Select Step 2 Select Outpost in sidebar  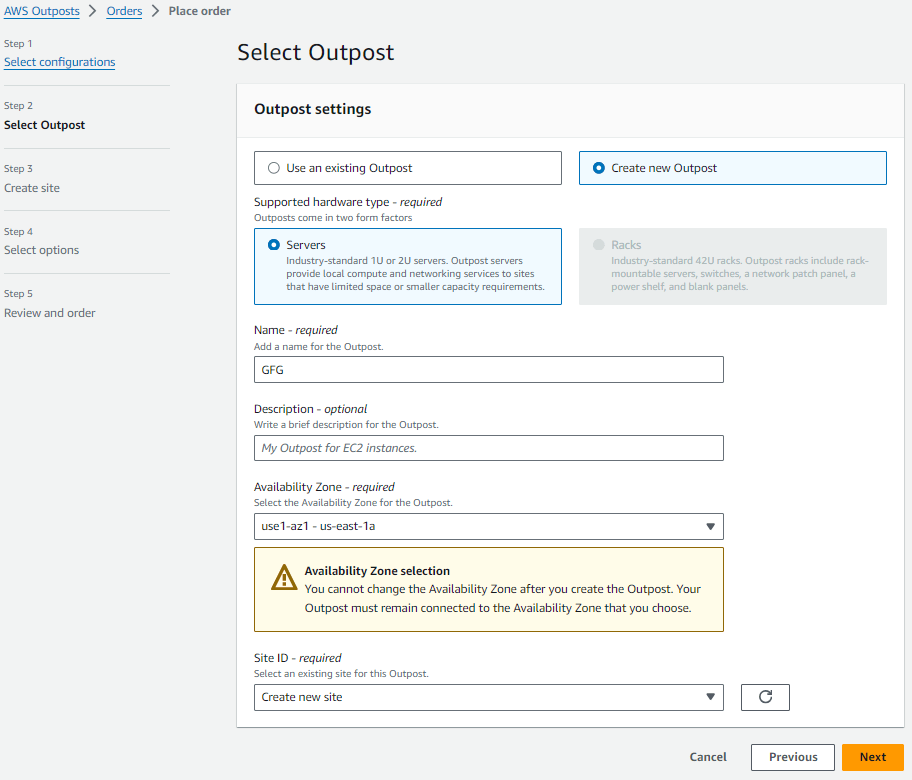(45, 125)
